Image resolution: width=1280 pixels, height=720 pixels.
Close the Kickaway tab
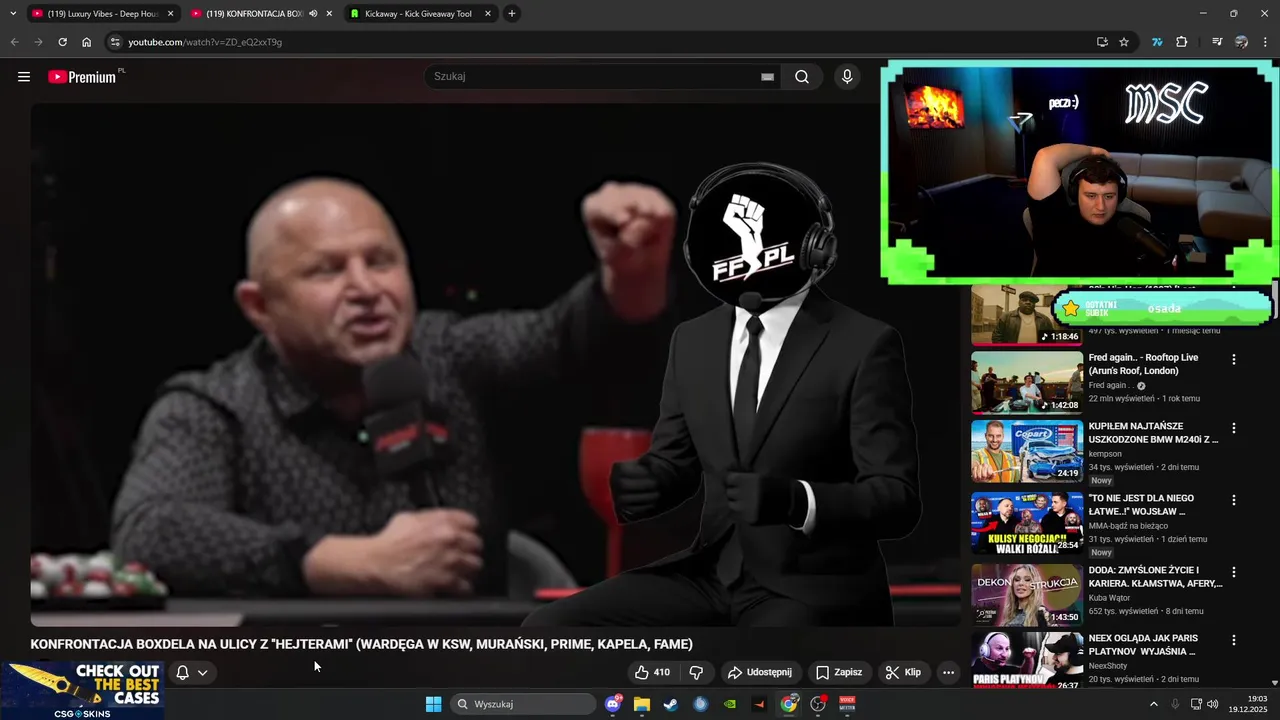[x=488, y=14]
